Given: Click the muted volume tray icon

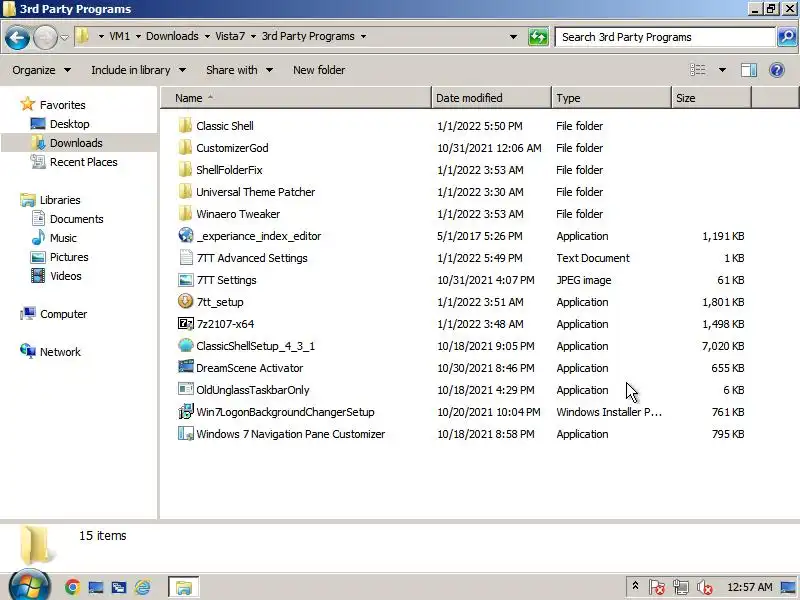Looking at the screenshot, I should pos(705,587).
